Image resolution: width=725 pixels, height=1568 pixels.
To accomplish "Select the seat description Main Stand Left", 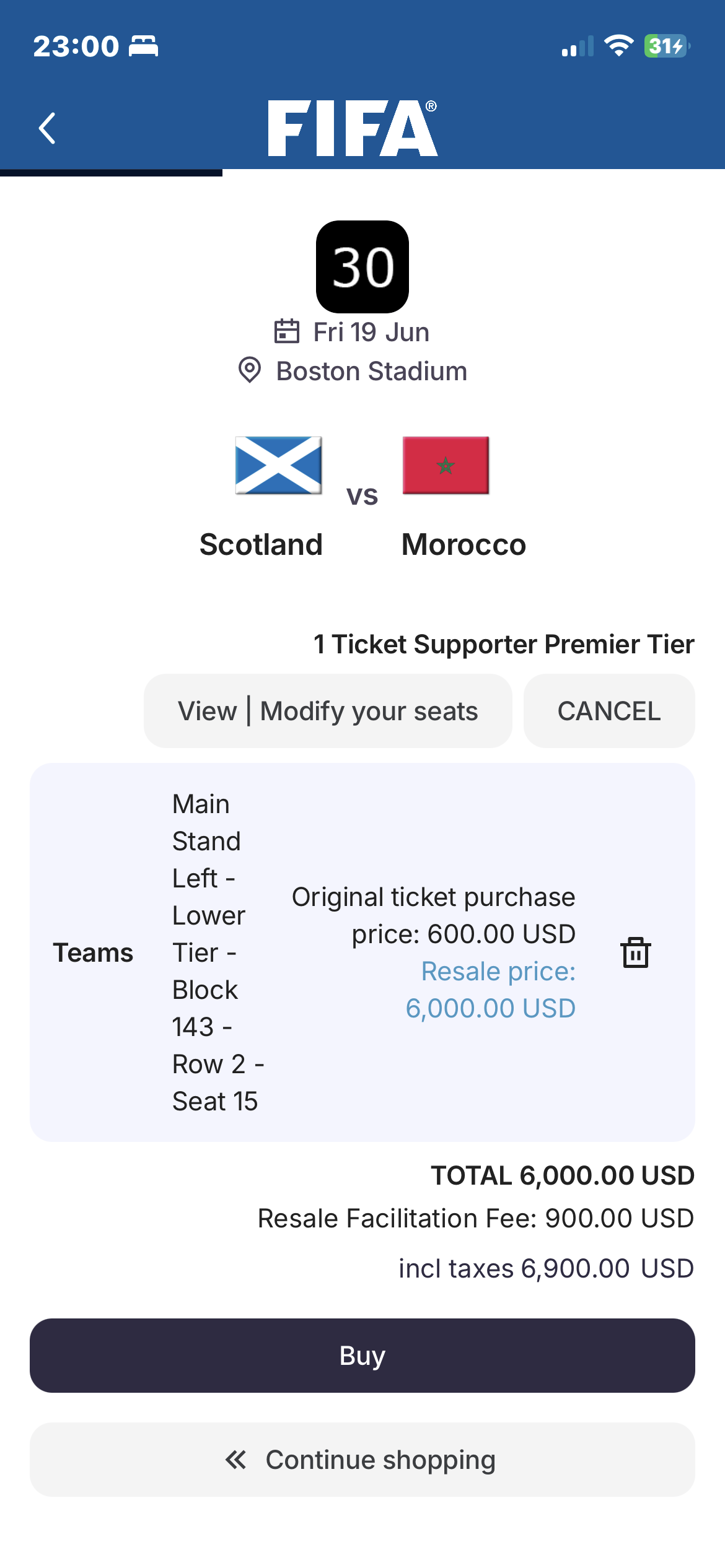I will pos(218,952).
